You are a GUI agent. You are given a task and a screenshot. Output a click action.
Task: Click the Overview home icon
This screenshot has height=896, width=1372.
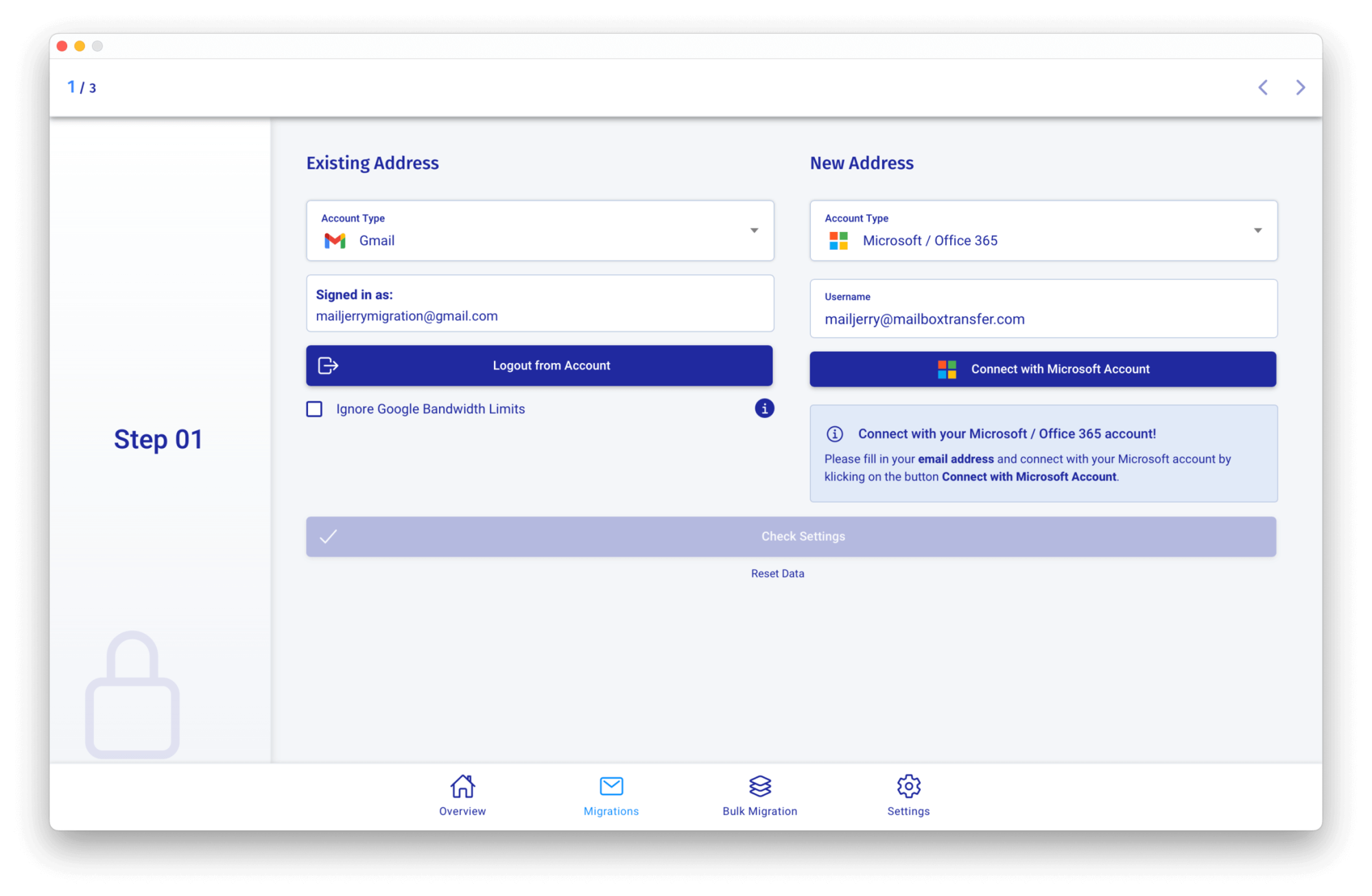click(x=462, y=786)
